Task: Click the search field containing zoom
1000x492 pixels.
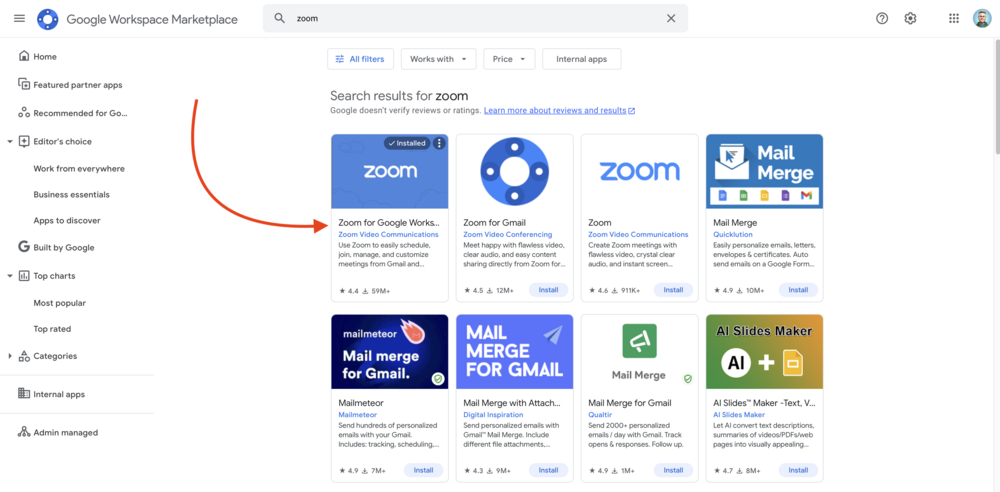Action: pyautogui.click(x=475, y=19)
